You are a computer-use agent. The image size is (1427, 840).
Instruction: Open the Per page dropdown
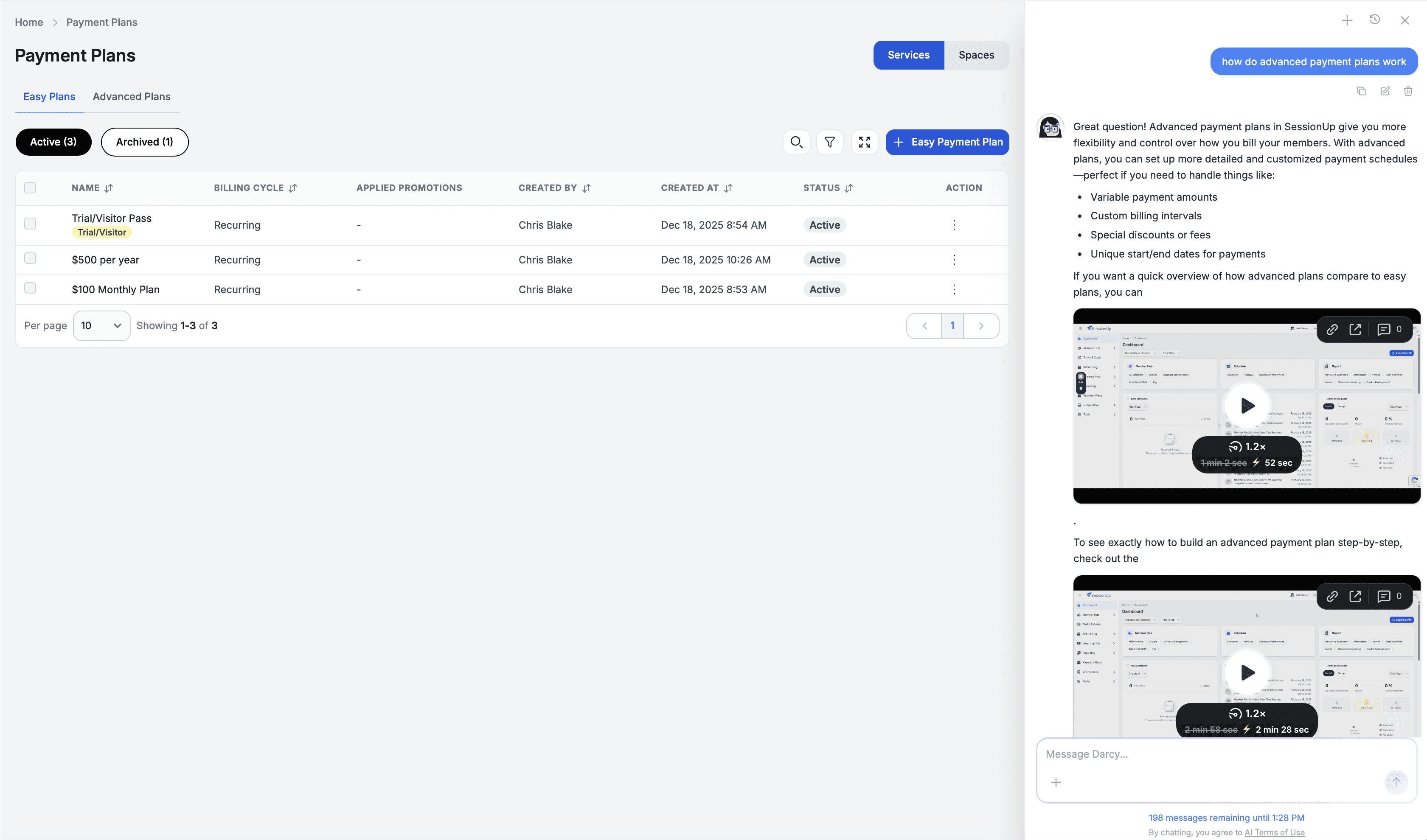click(101, 325)
